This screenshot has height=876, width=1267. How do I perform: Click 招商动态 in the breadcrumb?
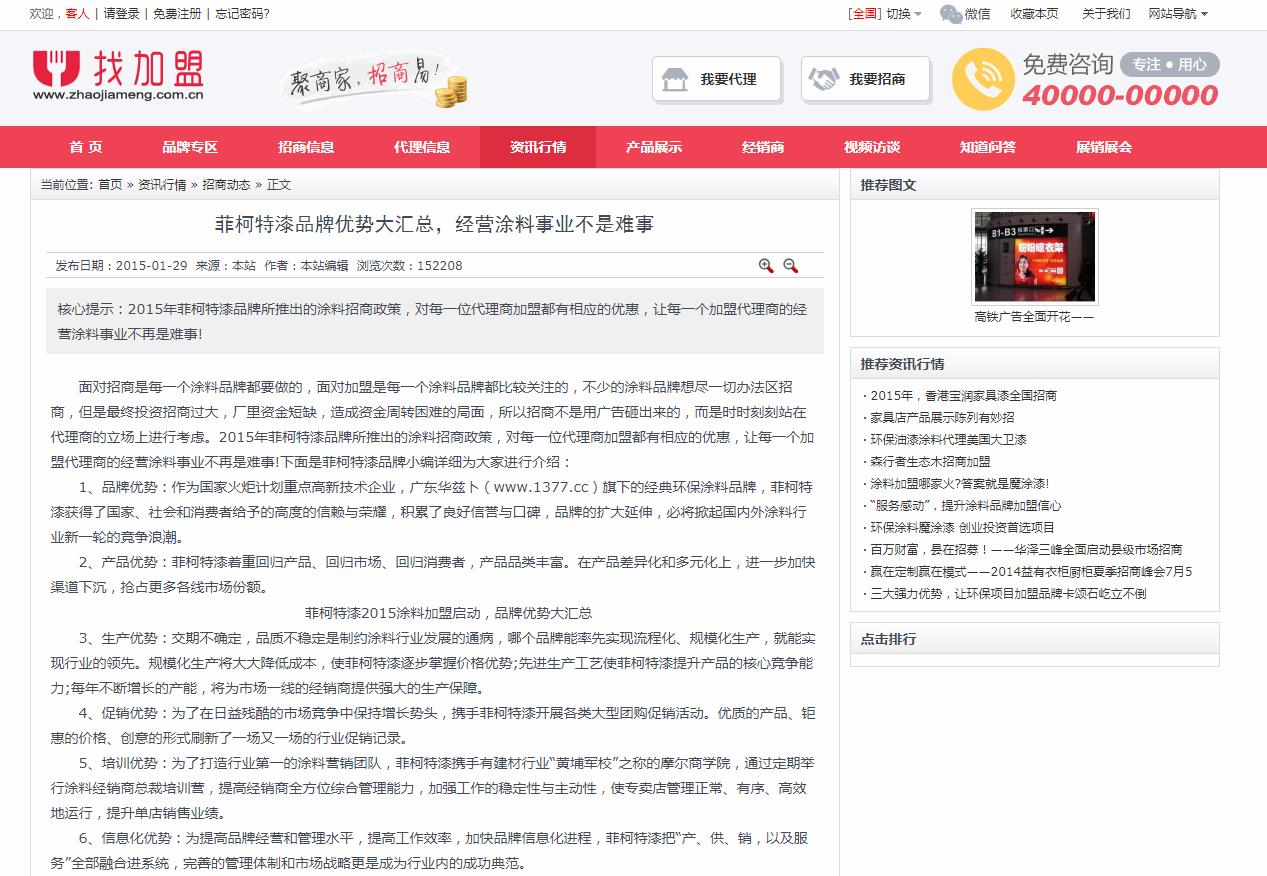tap(227, 185)
